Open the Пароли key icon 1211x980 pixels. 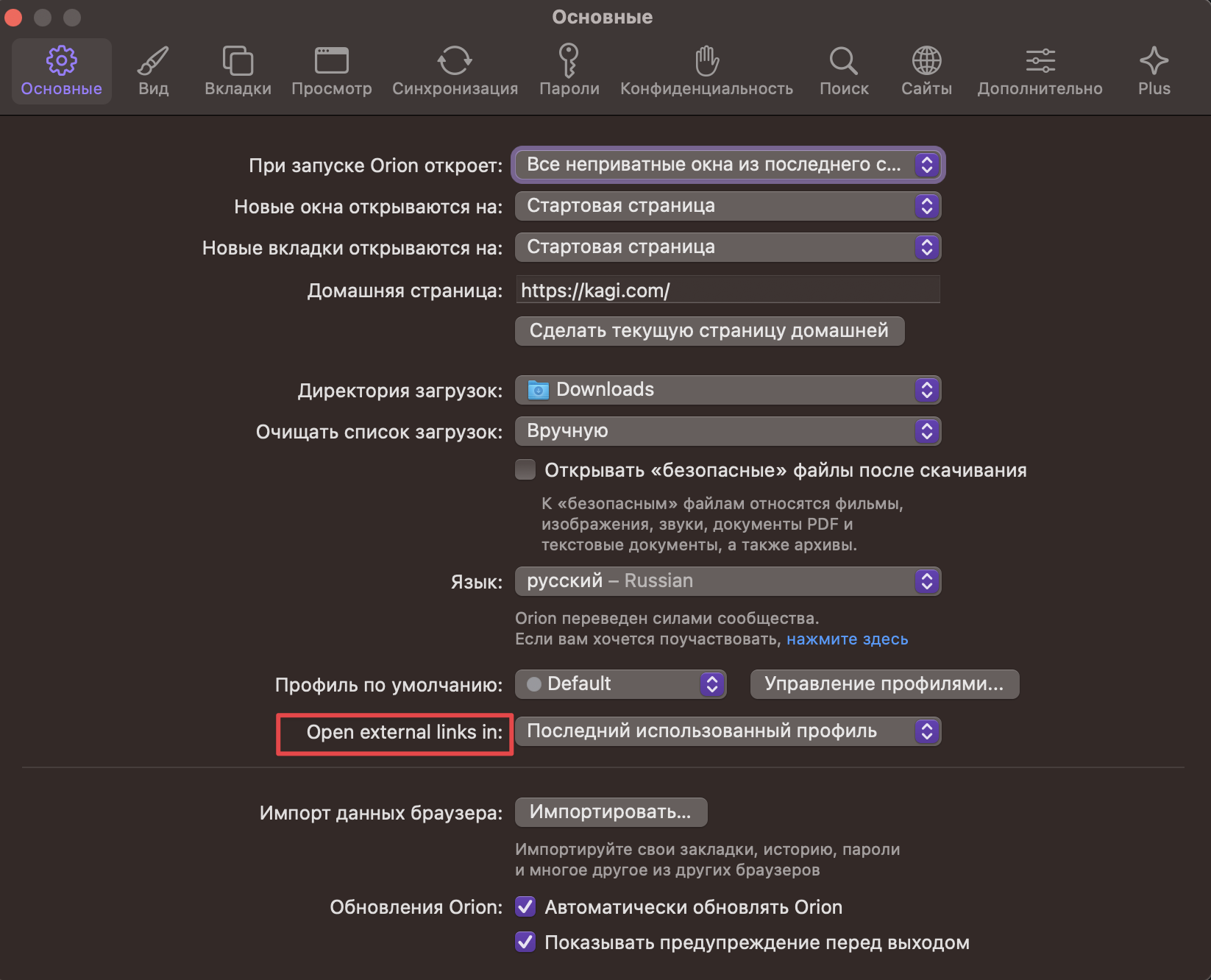(x=569, y=61)
